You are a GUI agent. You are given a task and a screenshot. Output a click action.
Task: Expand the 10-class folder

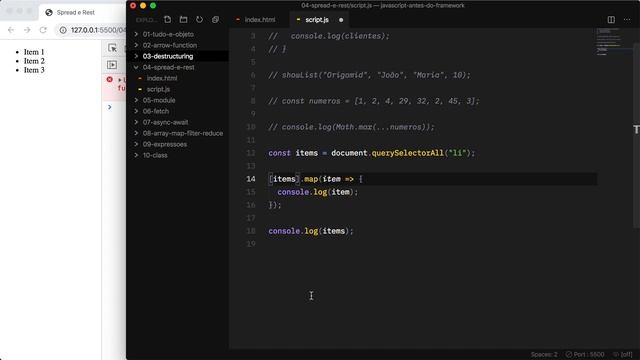coord(136,155)
